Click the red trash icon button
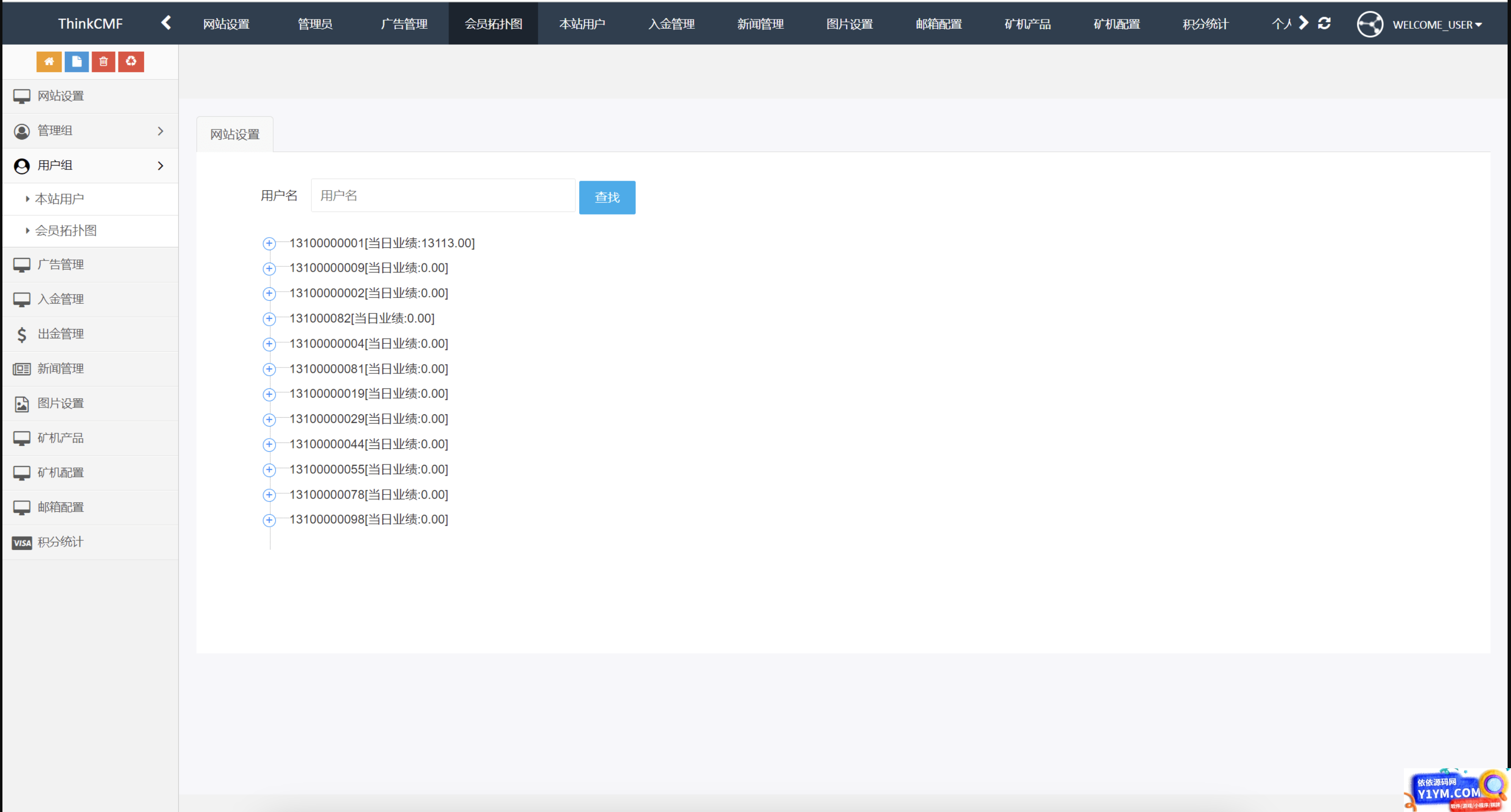This screenshot has width=1511, height=812. coord(103,61)
